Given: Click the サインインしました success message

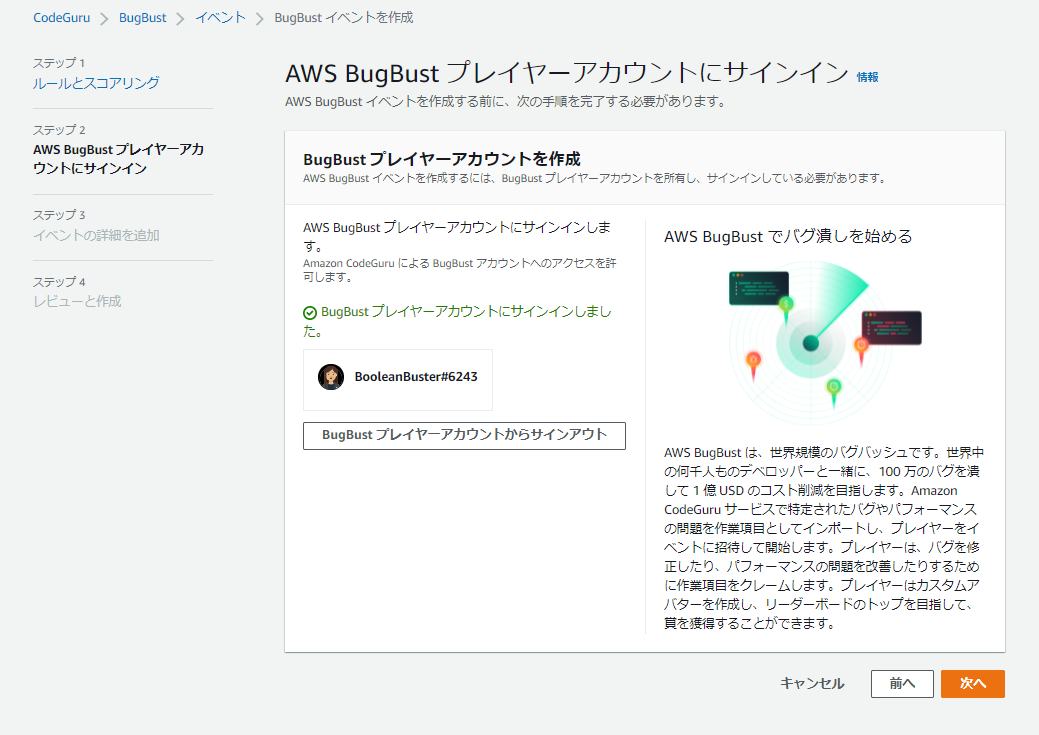Looking at the screenshot, I should point(457,321).
